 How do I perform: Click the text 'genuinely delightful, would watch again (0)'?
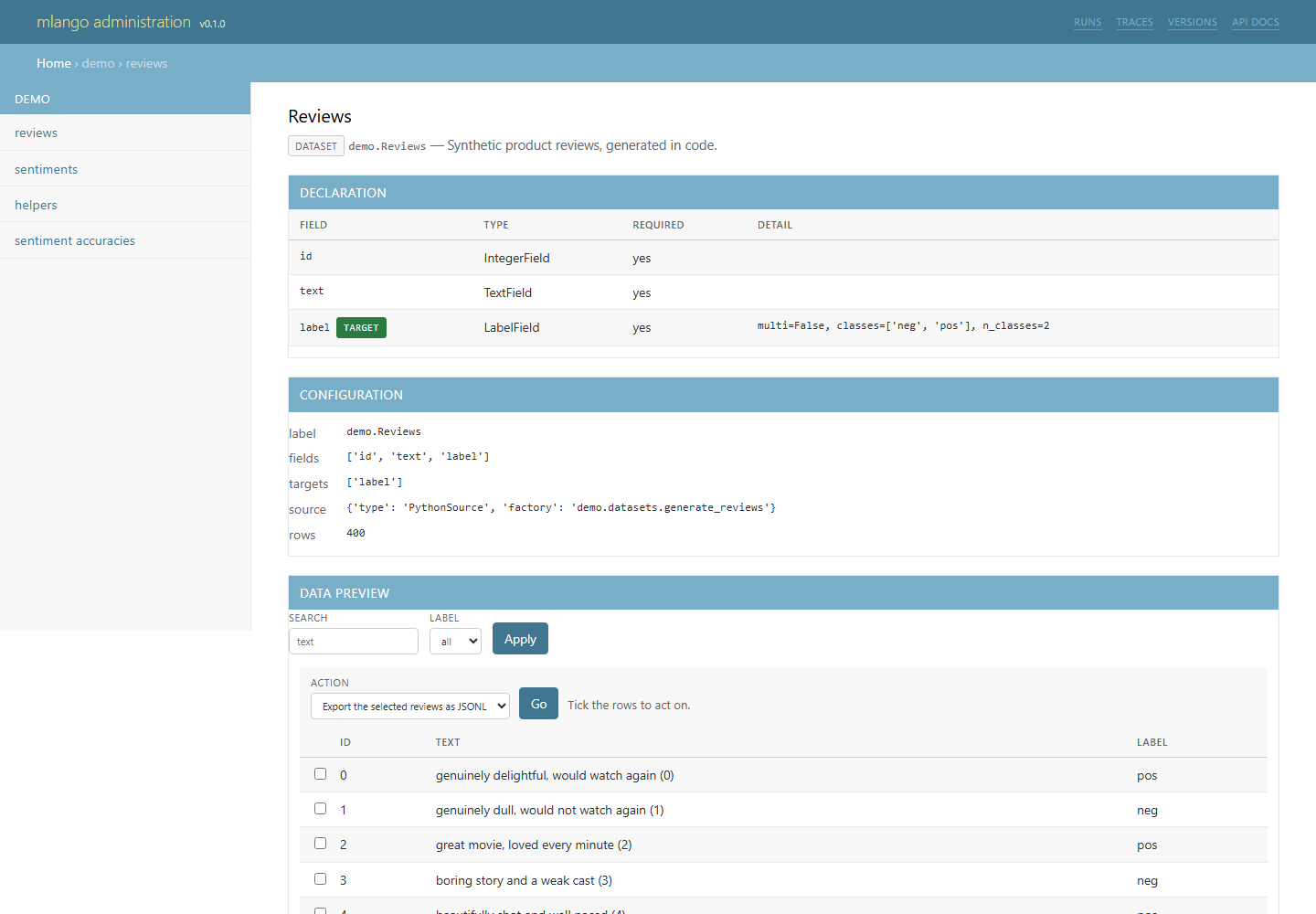point(555,775)
